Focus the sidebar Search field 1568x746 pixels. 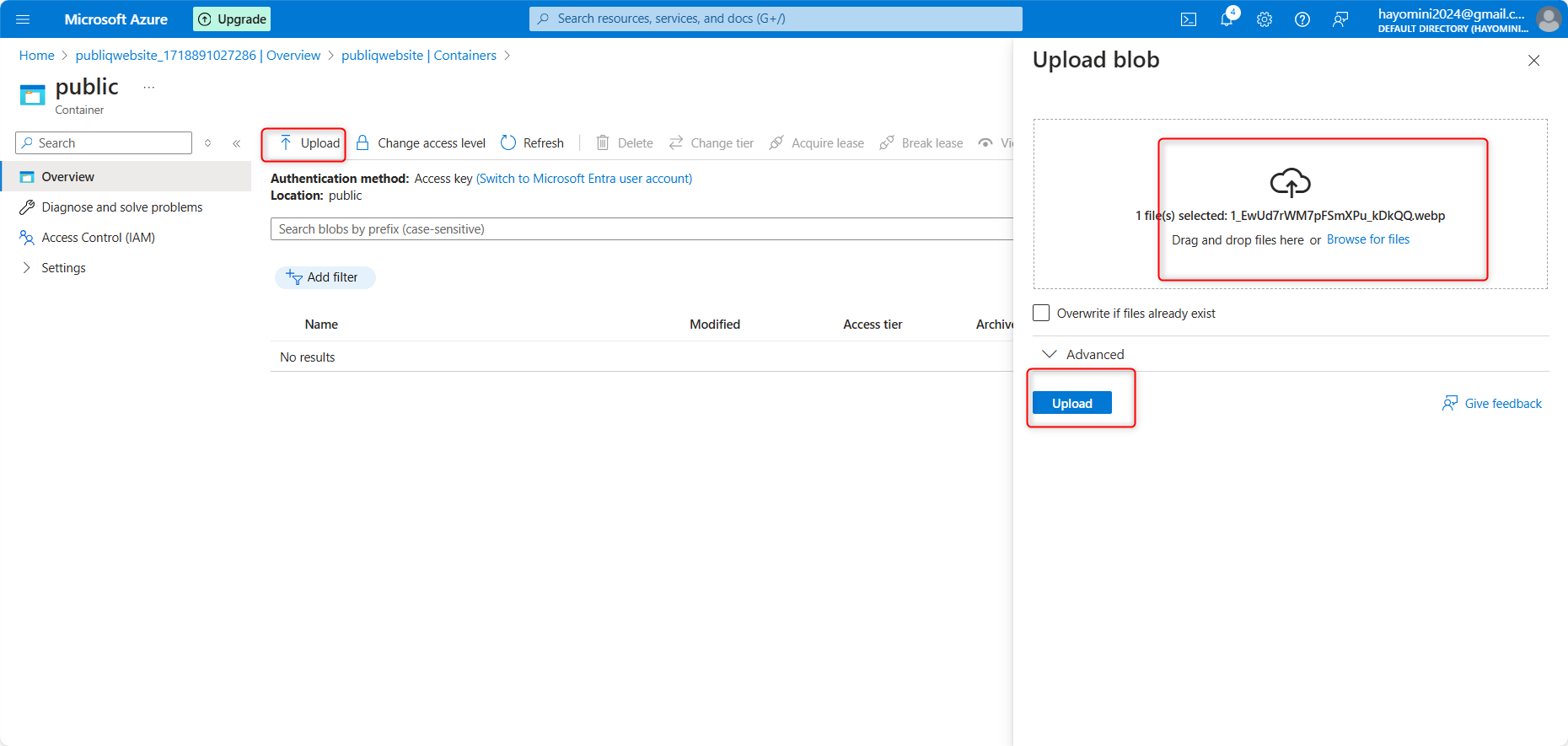[104, 143]
